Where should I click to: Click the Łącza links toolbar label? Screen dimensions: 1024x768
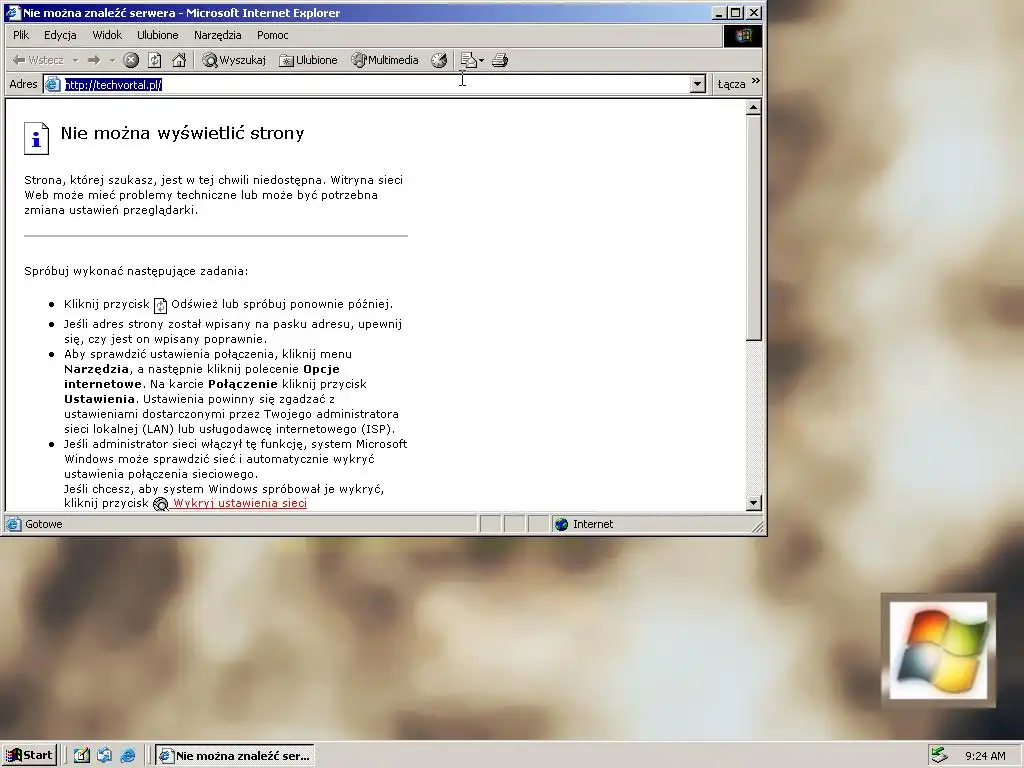pyautogui.click(x=731, y=84)
